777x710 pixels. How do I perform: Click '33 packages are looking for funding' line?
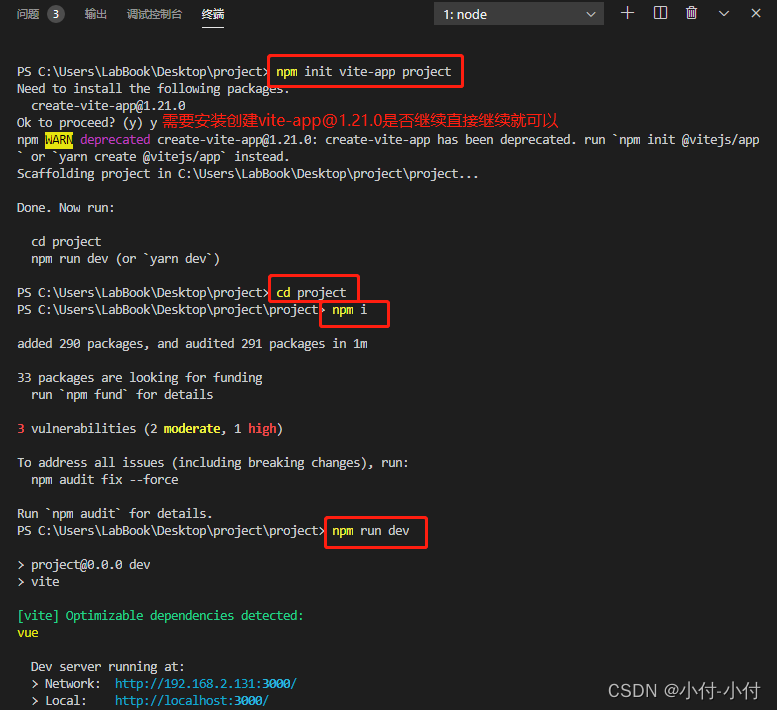pos(139,378)
